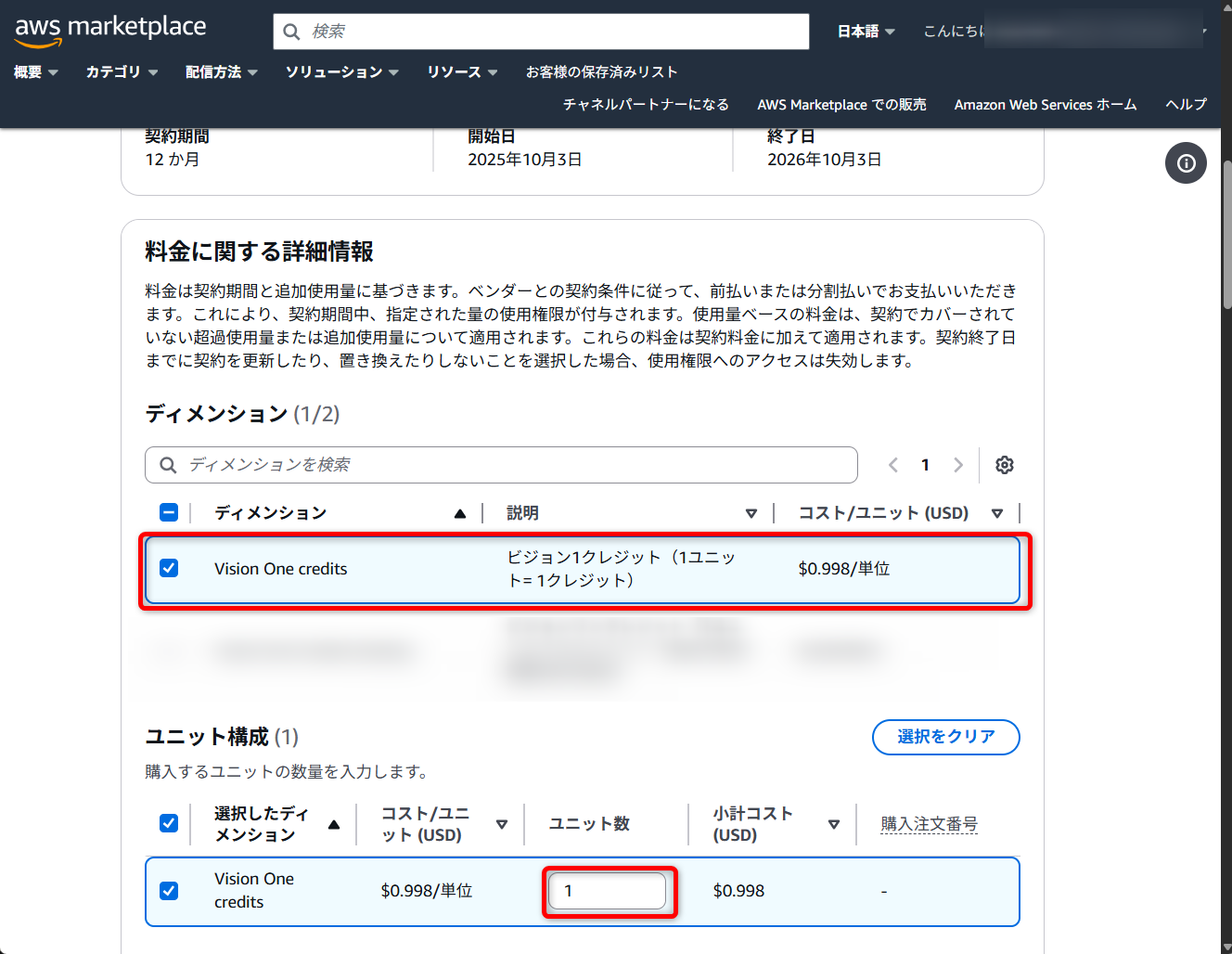This screenshot has width=1232, height=954.
Task: Click the Vision One credits dimension name
Action: [x=280, y=569]
